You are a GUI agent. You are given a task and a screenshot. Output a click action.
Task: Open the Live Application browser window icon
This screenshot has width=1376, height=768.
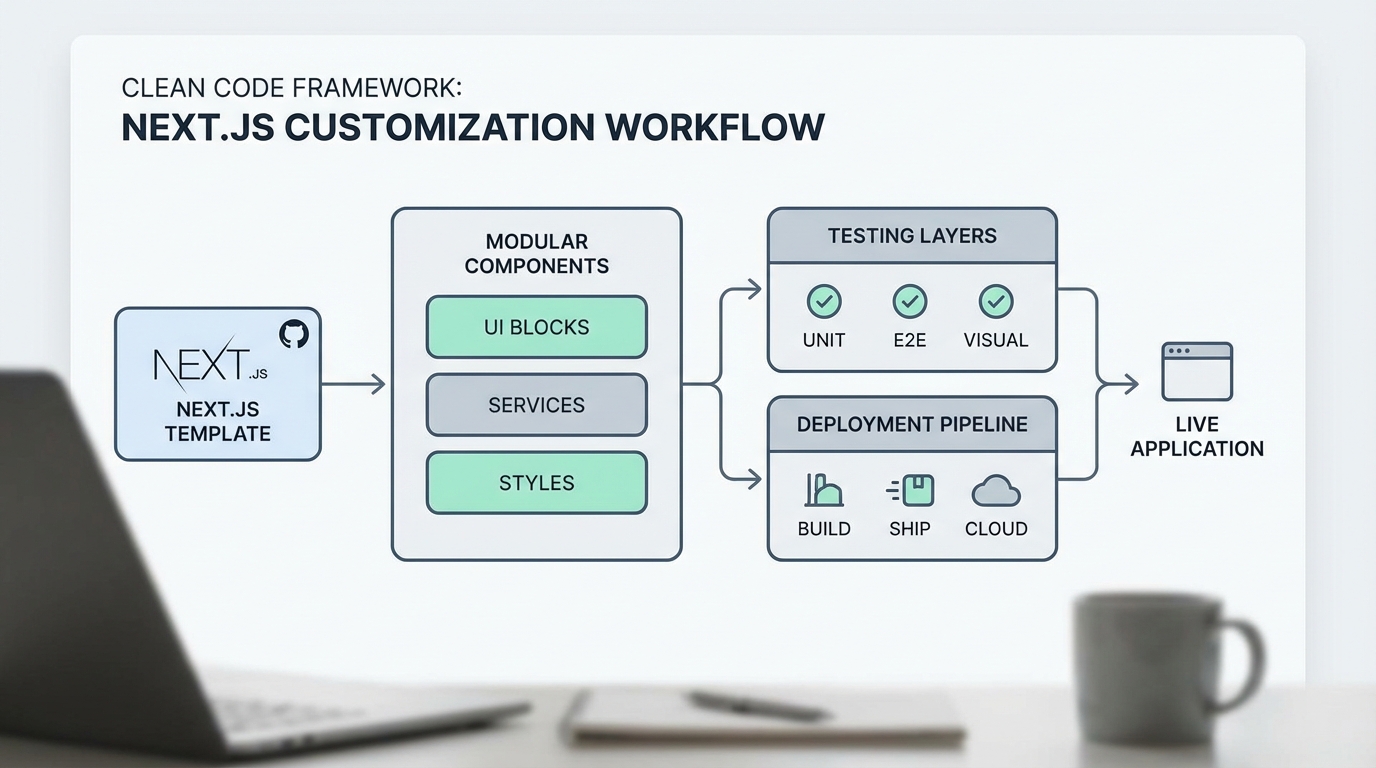click(x=1197, y=369)
